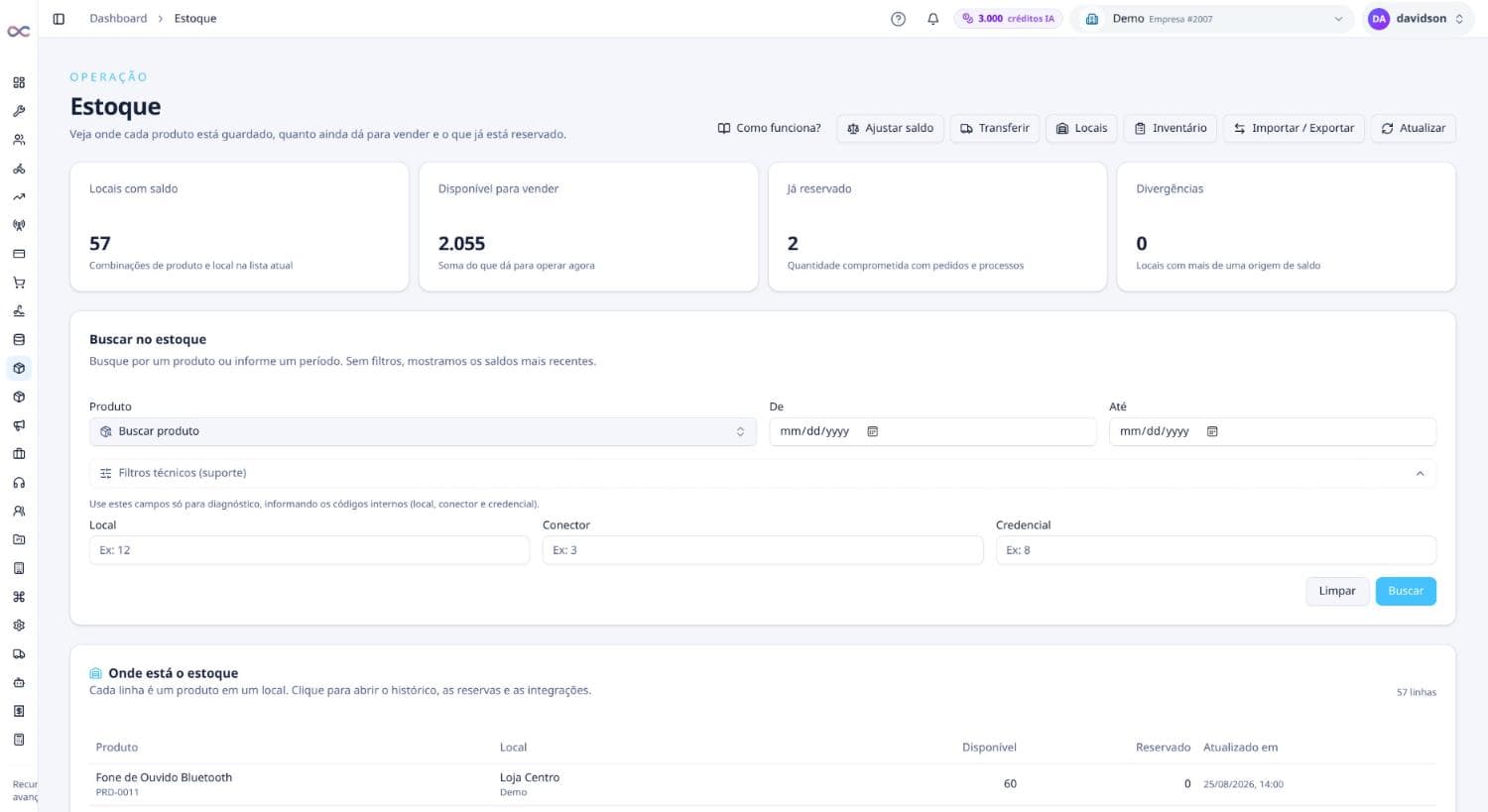The image size is (1488, 812).
Task: Click the Estoque breadcrumb item
Action: coord(195,19)
